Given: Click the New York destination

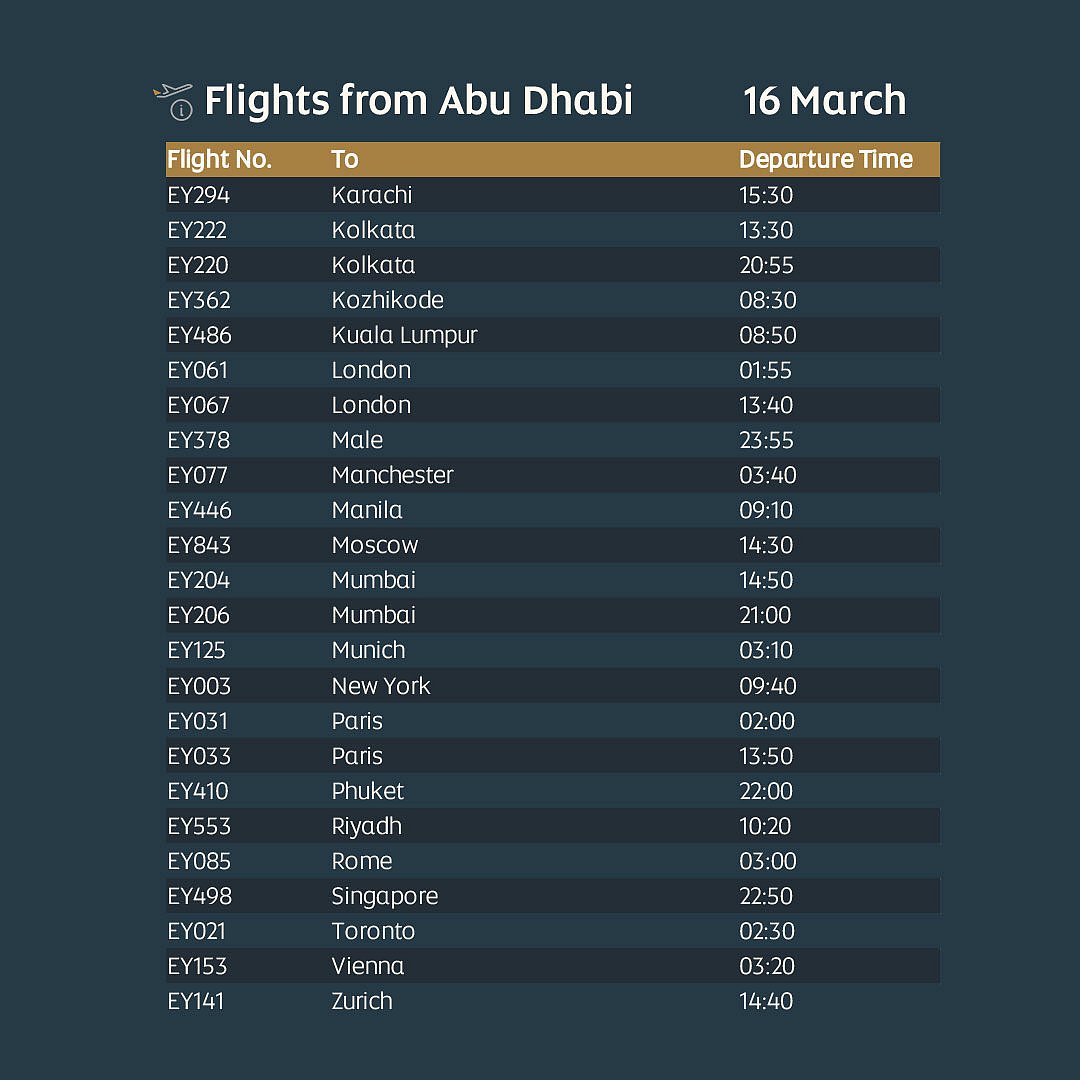Looking at the screenshot, I should click(x=381, y=686).
